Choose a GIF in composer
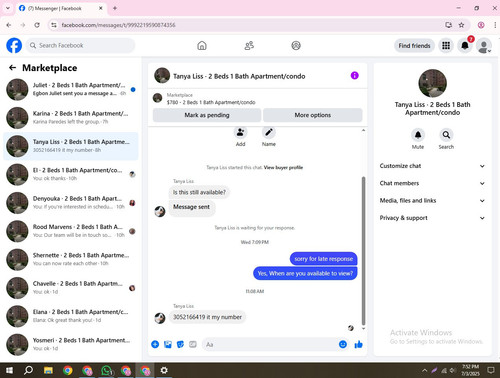 (x=193, y=344)
